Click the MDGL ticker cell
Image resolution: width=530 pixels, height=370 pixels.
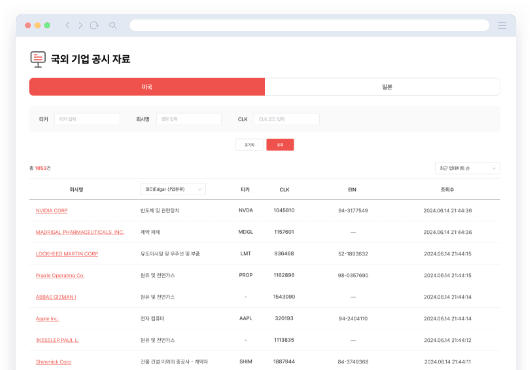[x=246, y=232]
